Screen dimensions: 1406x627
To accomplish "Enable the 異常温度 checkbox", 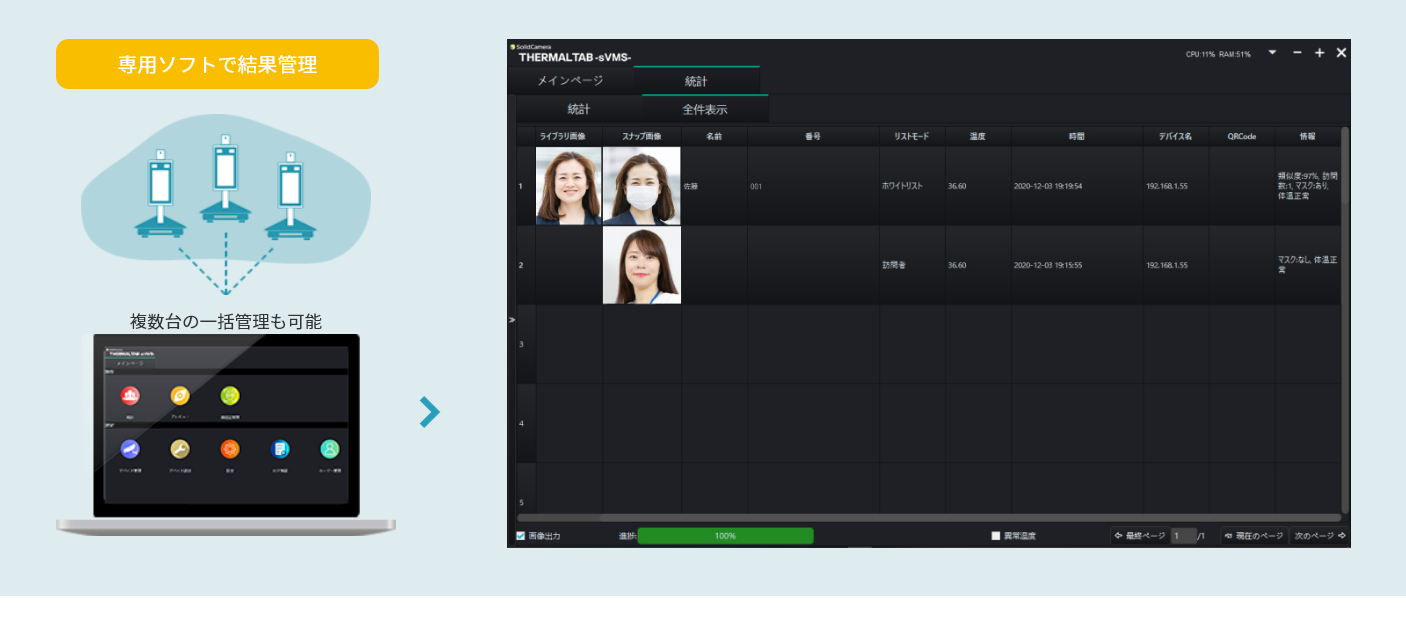I will [996, 536].
